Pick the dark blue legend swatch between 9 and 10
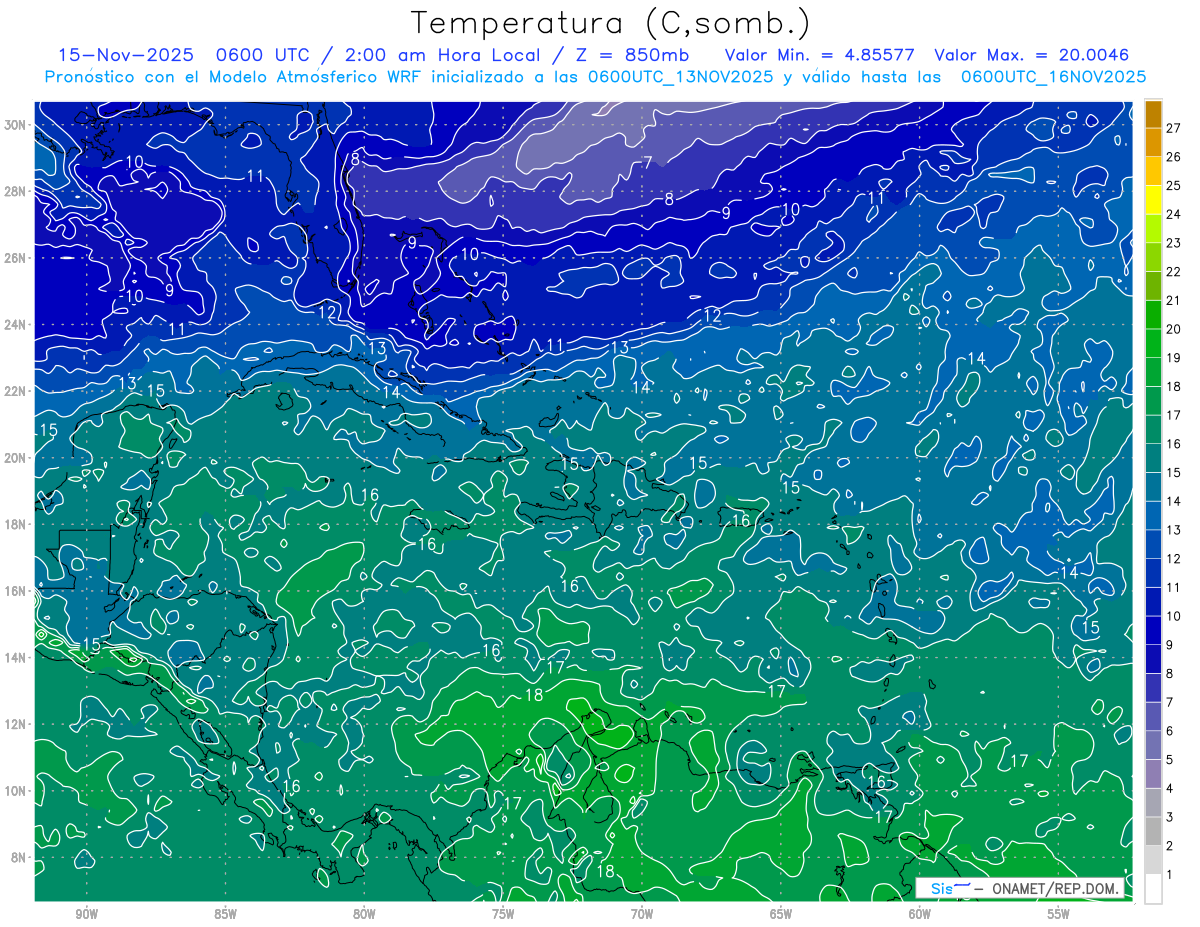The height and width of the screenshot is (927, 1200). 1153,630
